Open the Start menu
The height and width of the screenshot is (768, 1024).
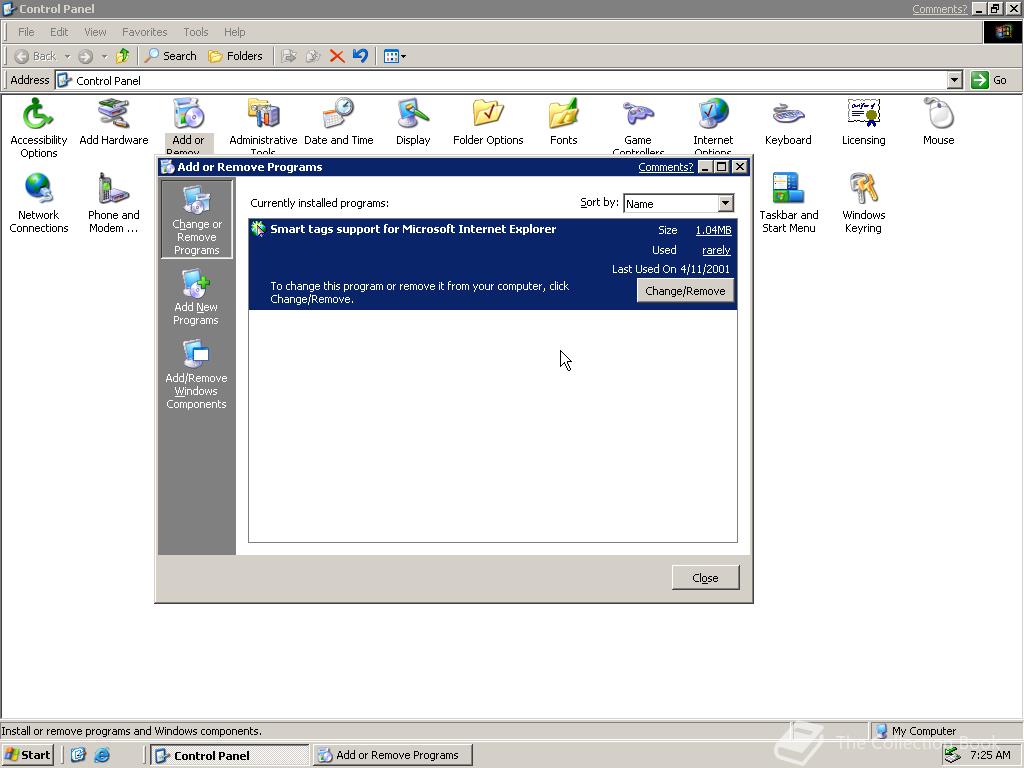(x=27, y=755)
